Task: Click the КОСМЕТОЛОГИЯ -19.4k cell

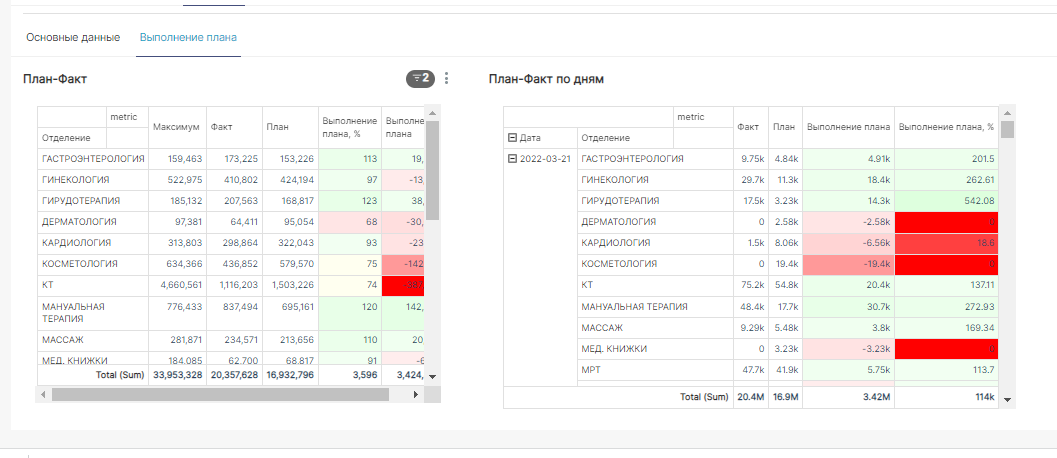Action: tap(848, 264)
